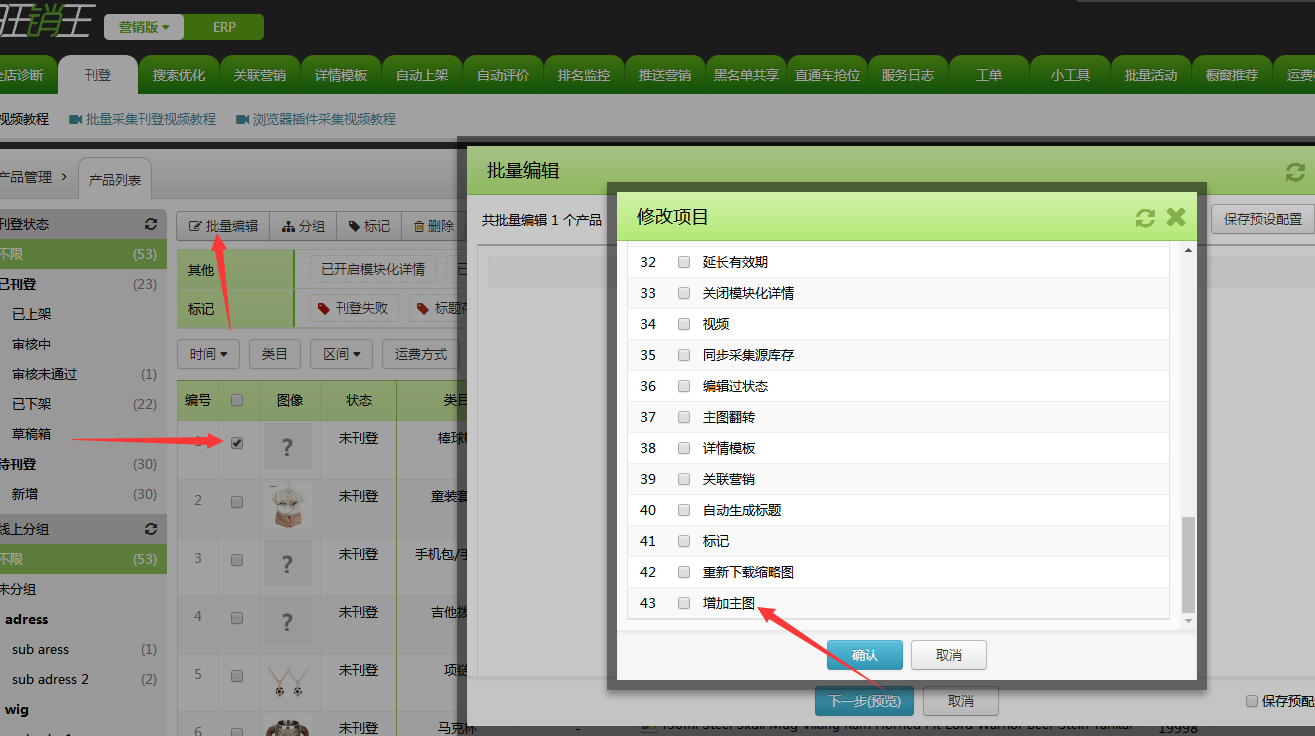Select sub adress 2 group
Image resolution: width=1315 pixels, height=736 pixels.
83,679
